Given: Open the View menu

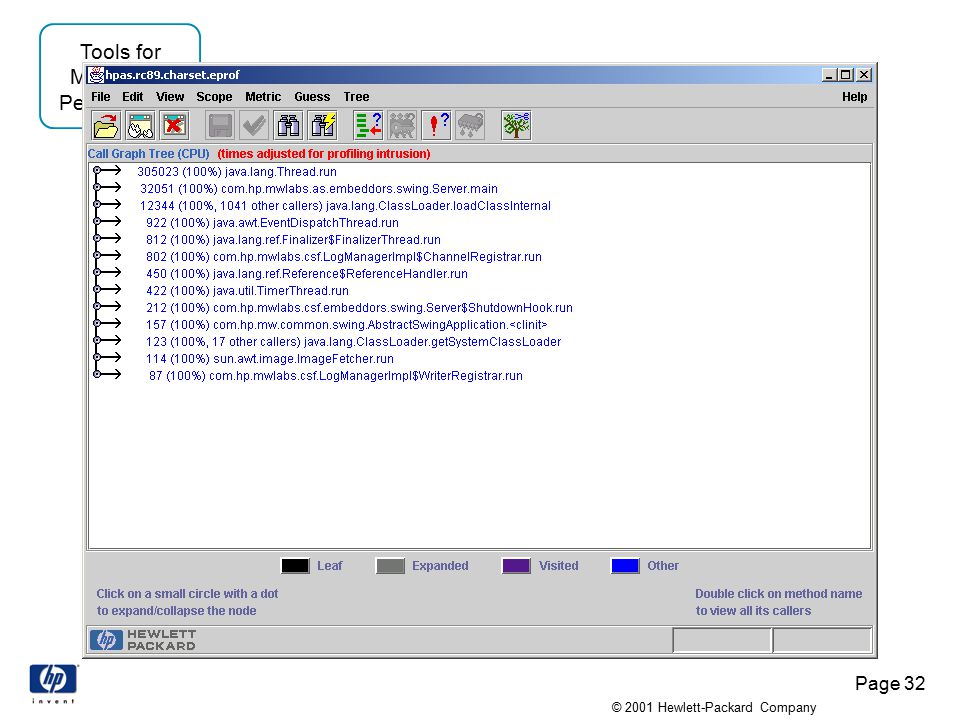Looking at the screenshot, I should pyautogui.click(x=170, y=97).
